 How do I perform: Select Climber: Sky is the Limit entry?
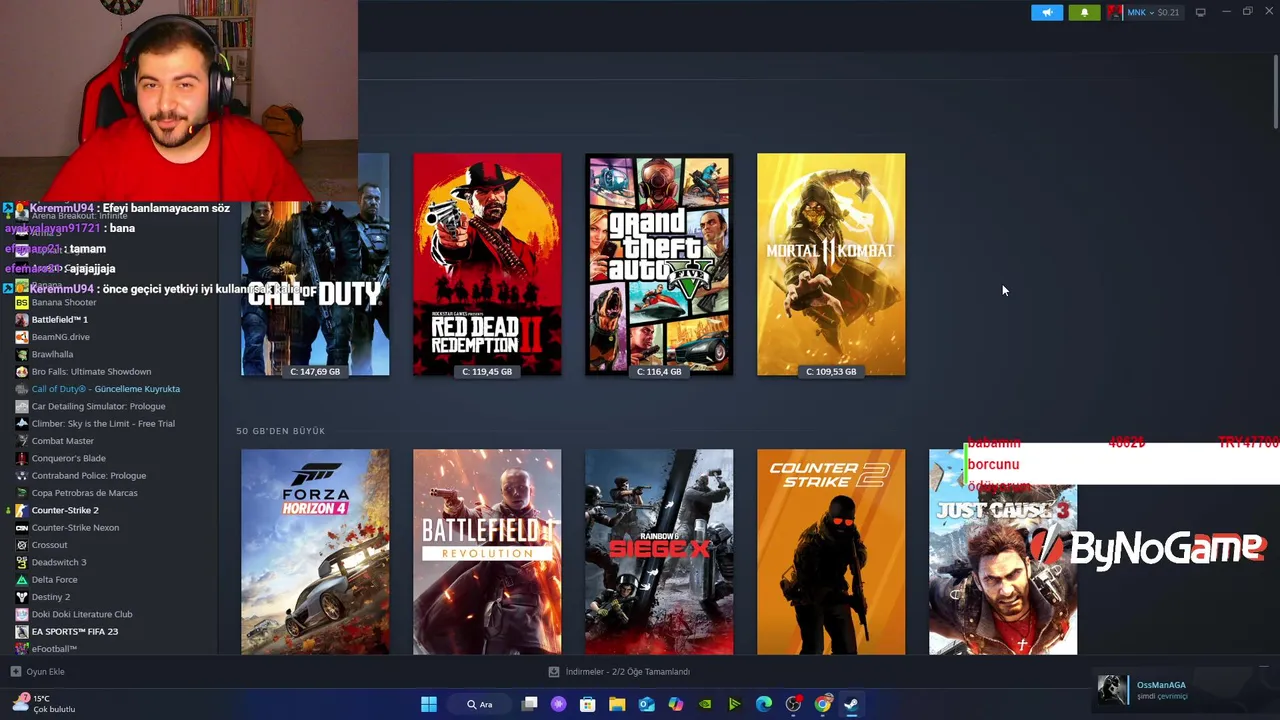(x=103, y=424)
